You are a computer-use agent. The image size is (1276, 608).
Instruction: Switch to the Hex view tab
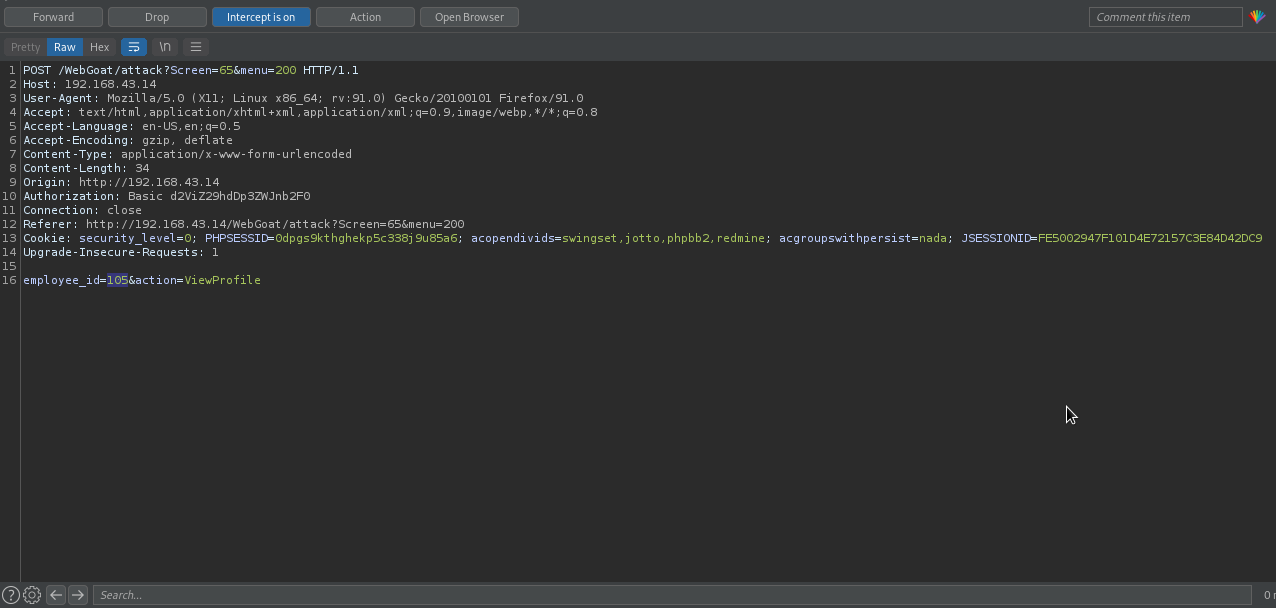pyautogui.click(x=99, y=47)
